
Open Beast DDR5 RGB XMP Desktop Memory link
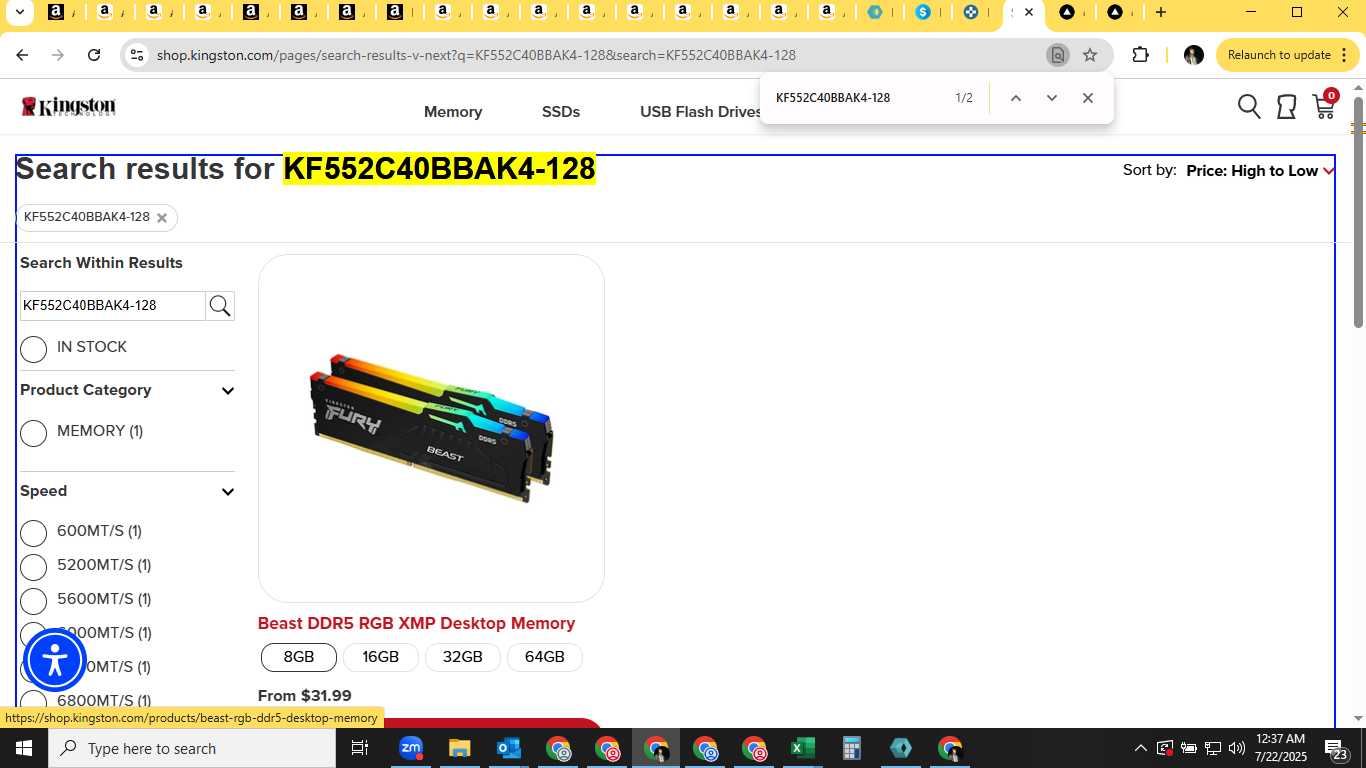click(x=416, y=623)
